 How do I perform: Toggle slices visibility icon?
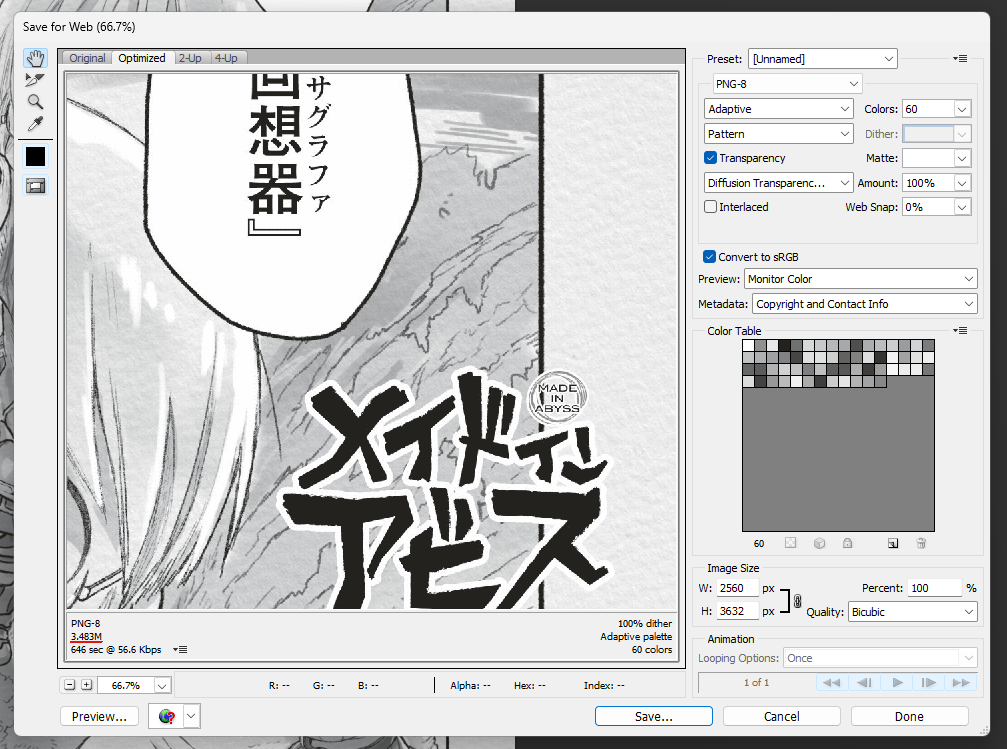(35, 186)
